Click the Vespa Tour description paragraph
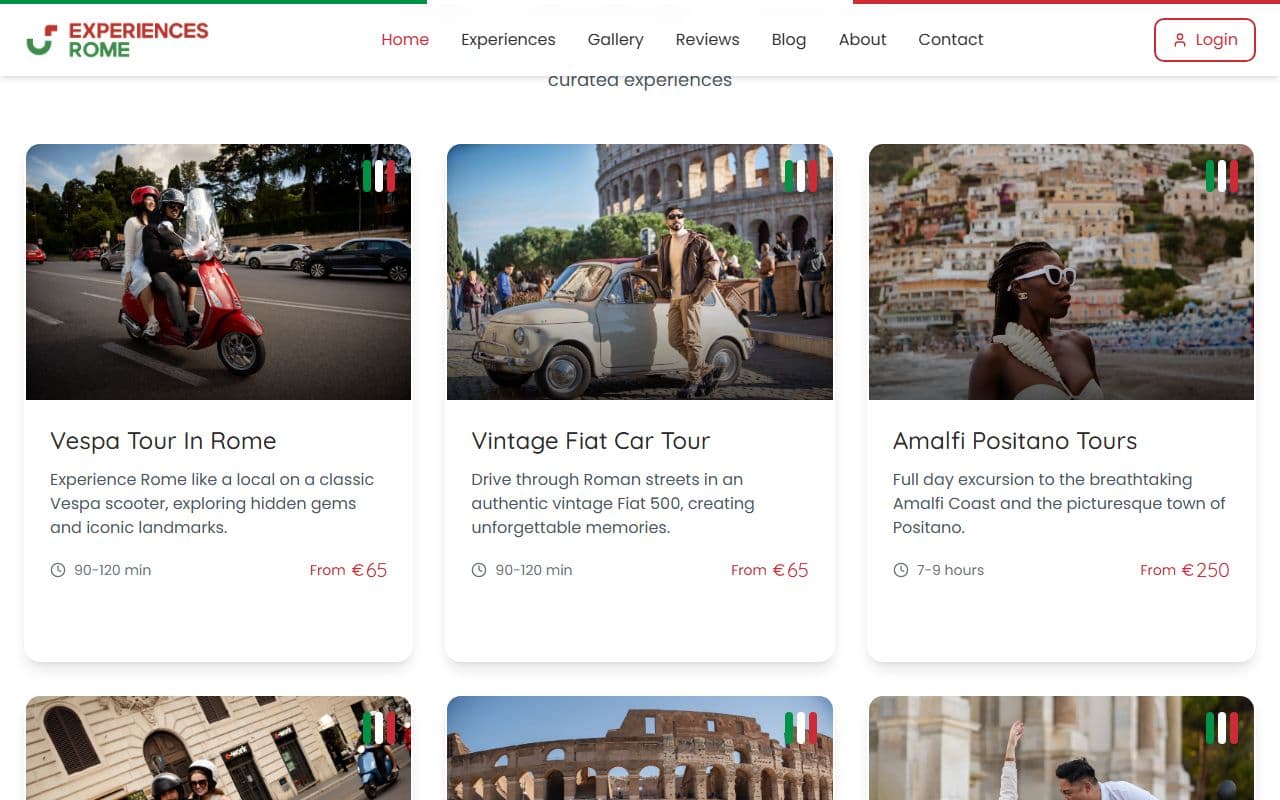The image size is (1280, 800). [x=212, y=503]
